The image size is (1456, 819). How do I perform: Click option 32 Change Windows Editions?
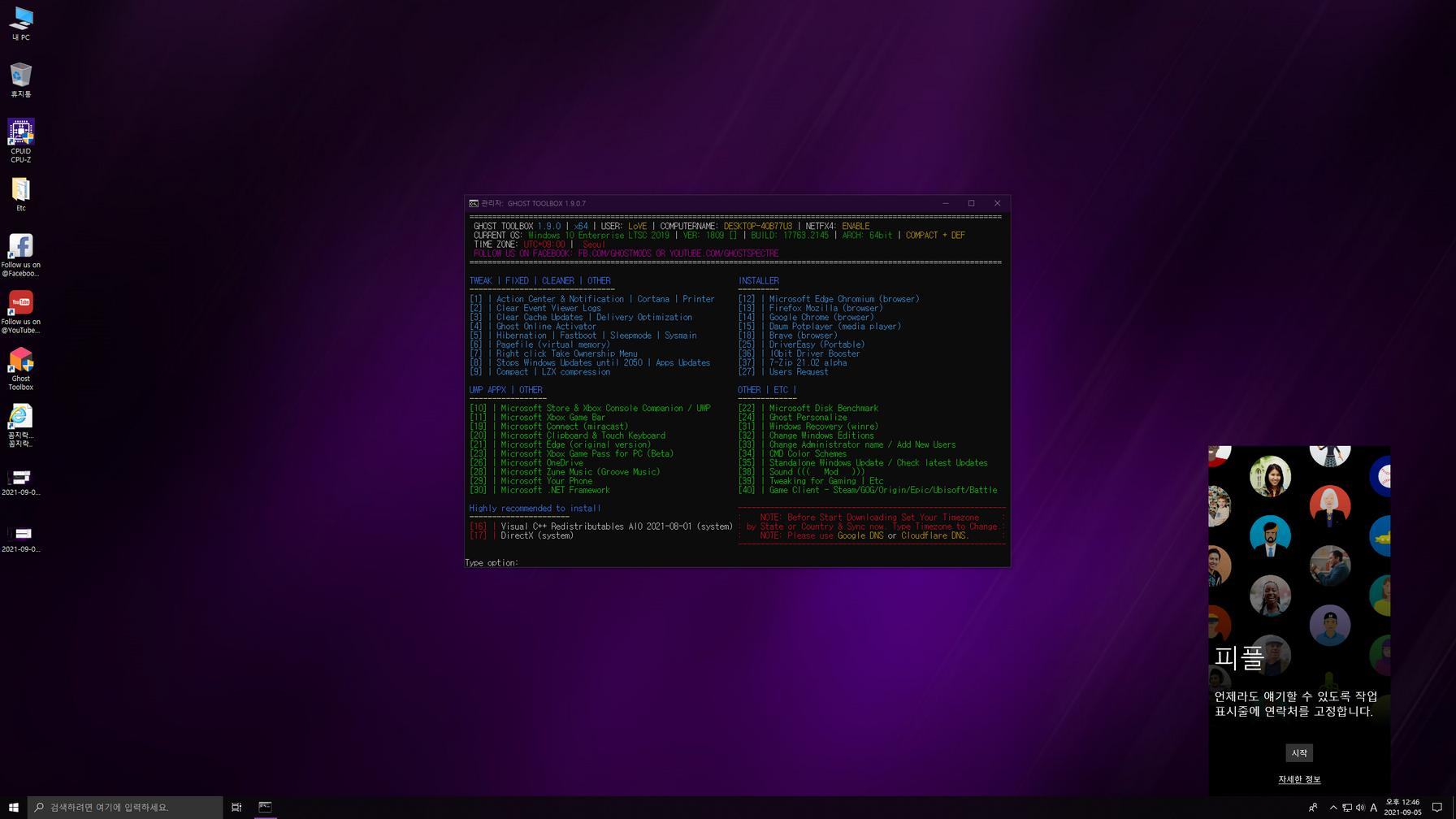[806, 435]
